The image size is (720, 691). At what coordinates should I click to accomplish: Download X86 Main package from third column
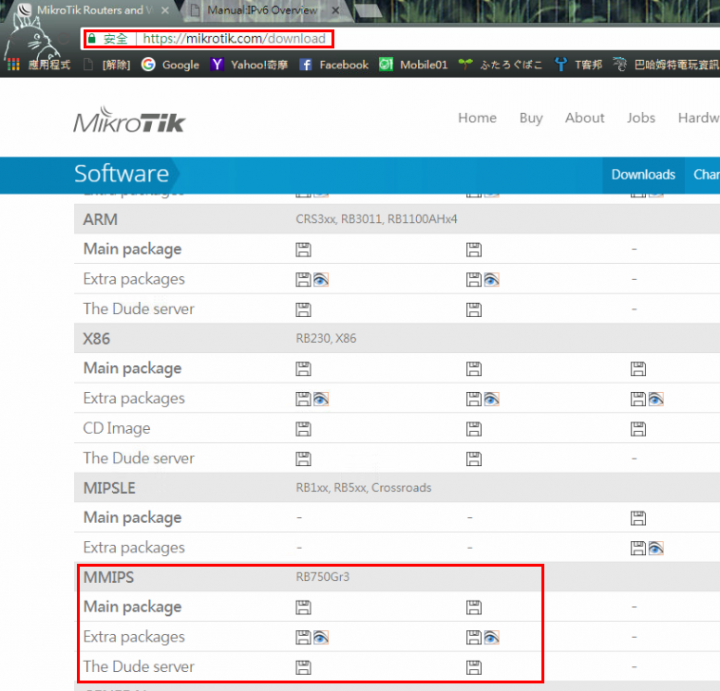[x=638, y=369]
